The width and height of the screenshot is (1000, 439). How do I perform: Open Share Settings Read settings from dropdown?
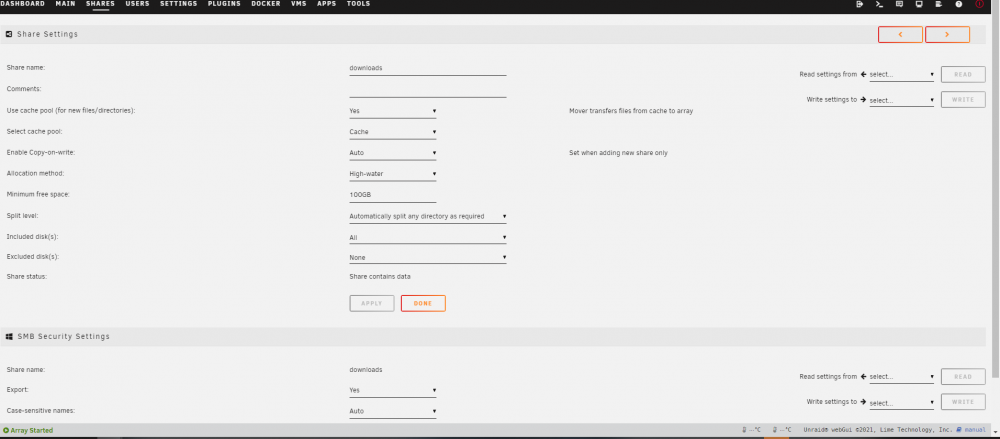902,75
